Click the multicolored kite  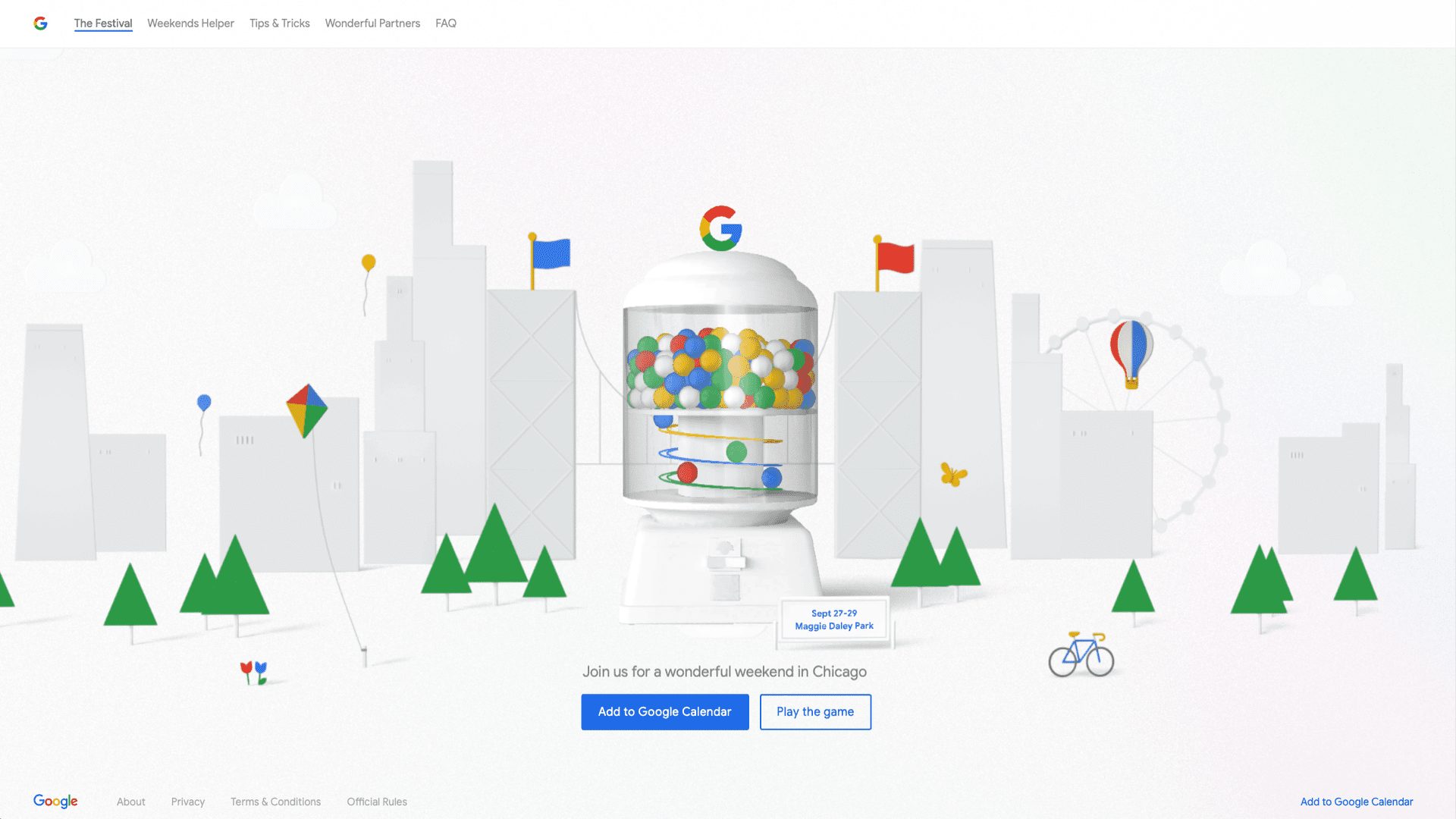[x=306, y=410]
